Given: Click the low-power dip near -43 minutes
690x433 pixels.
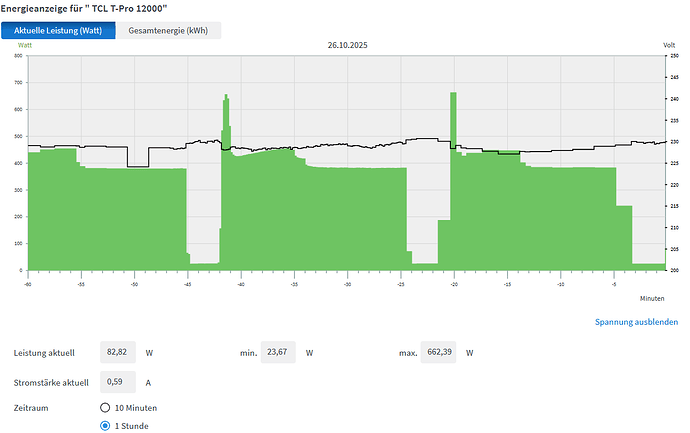Looking at the screenshot, I should 205,264.
